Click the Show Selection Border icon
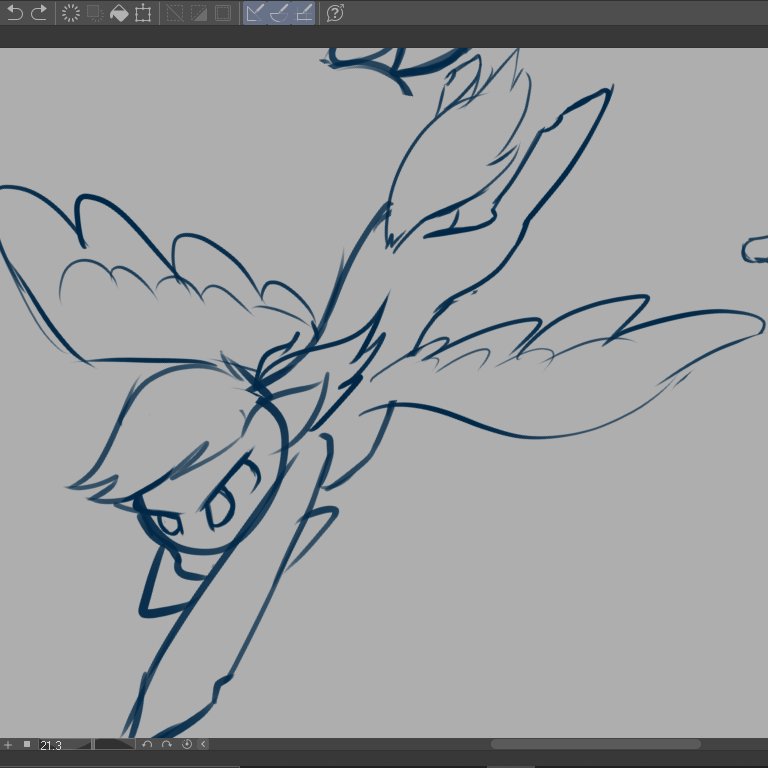The width and height of the screenshot is (768, 768). pos(222,13)
